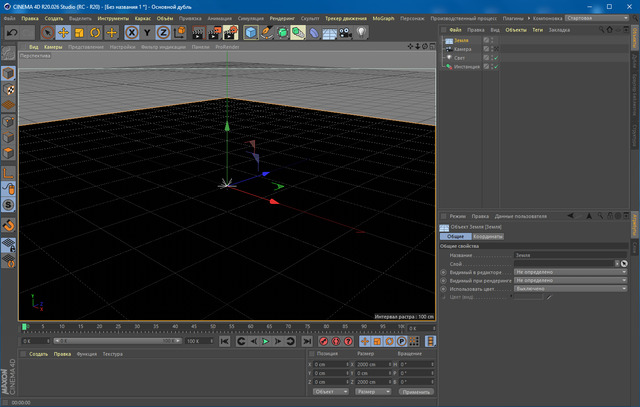Click the Render to Picture Viewer clapperboard icon

[x=213, y=33]
